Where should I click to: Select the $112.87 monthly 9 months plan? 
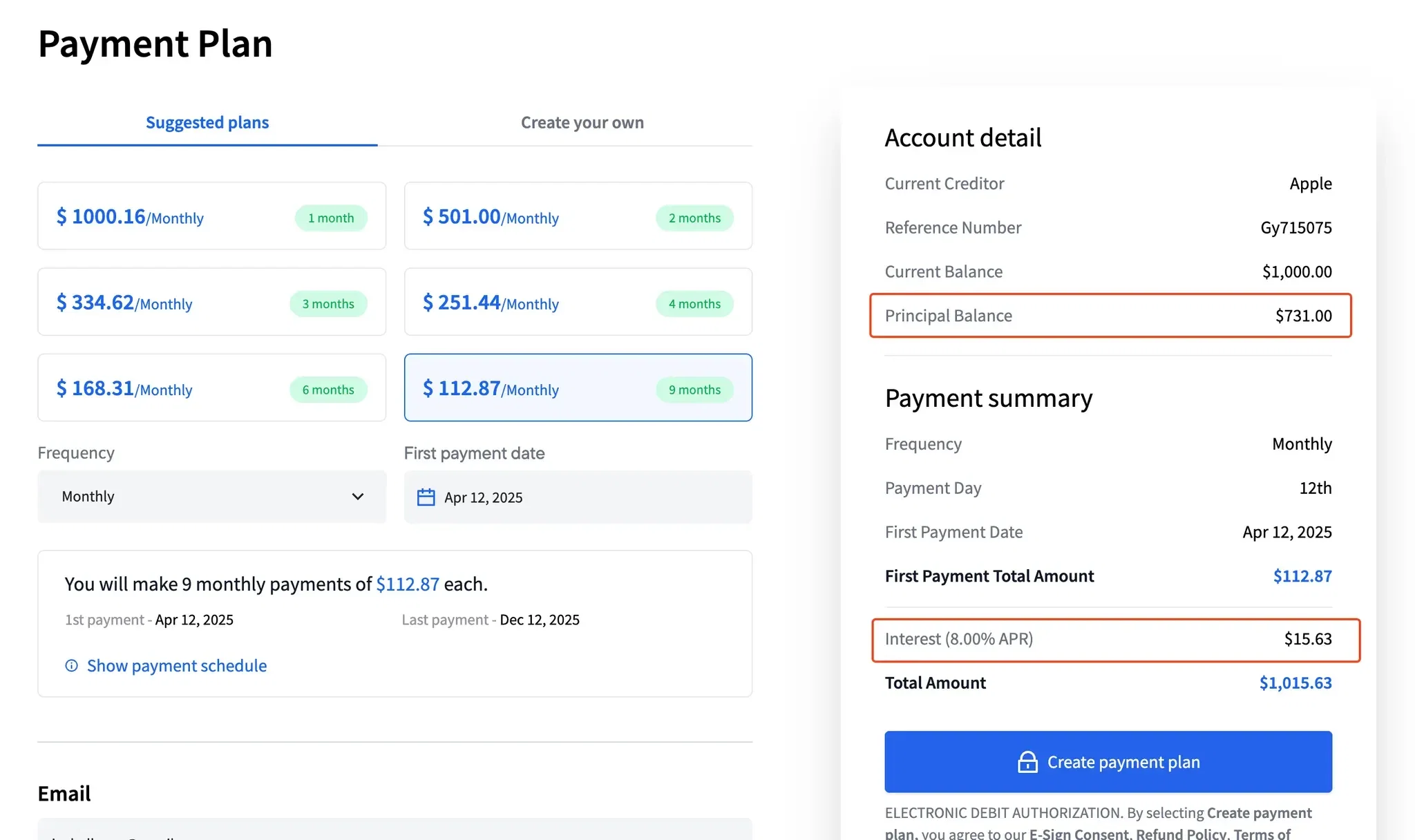(x=578, y=388)
